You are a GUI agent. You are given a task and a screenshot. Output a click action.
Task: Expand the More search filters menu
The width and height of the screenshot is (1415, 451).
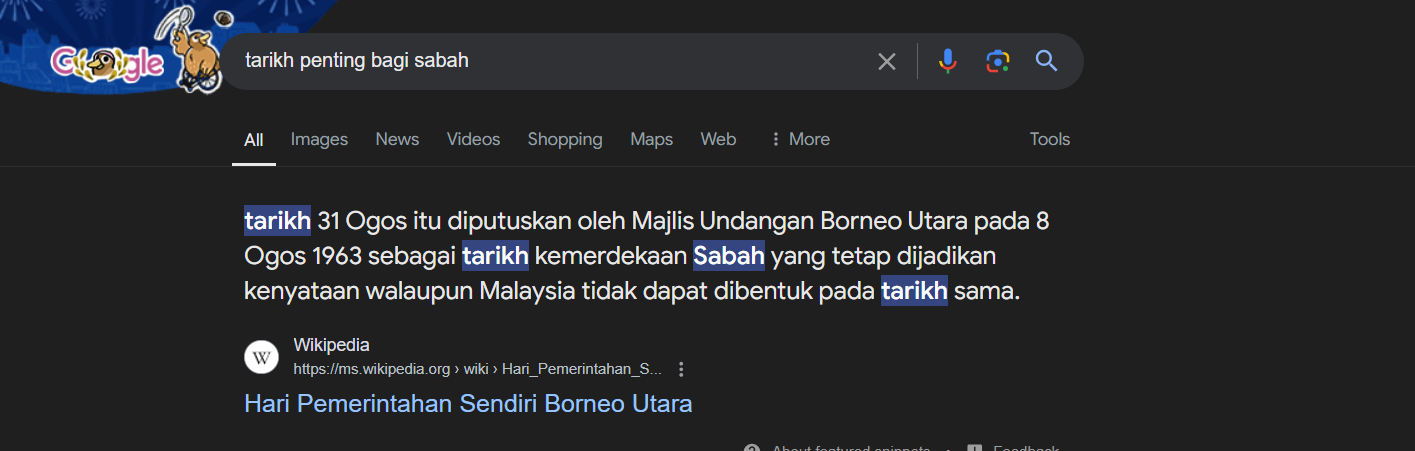click(x=799, y=139)
